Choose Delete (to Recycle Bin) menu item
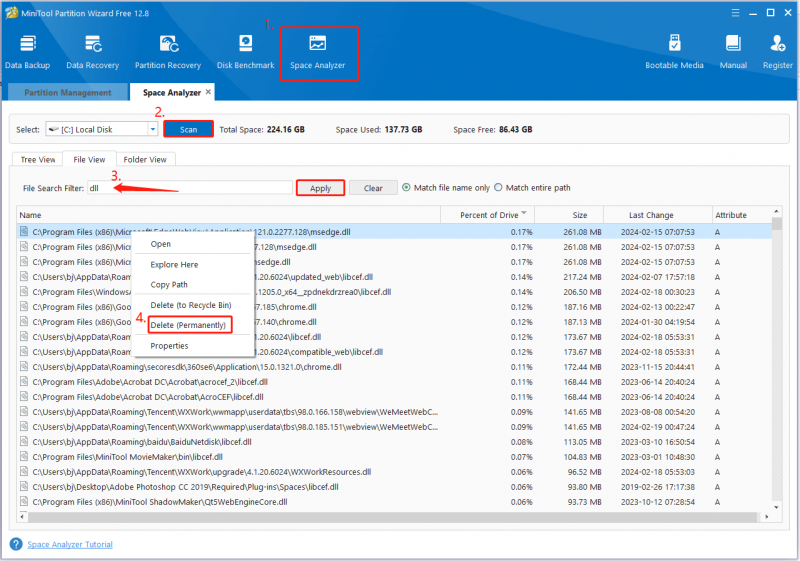Viewport: 800px width, 561px height. [193, 305]
